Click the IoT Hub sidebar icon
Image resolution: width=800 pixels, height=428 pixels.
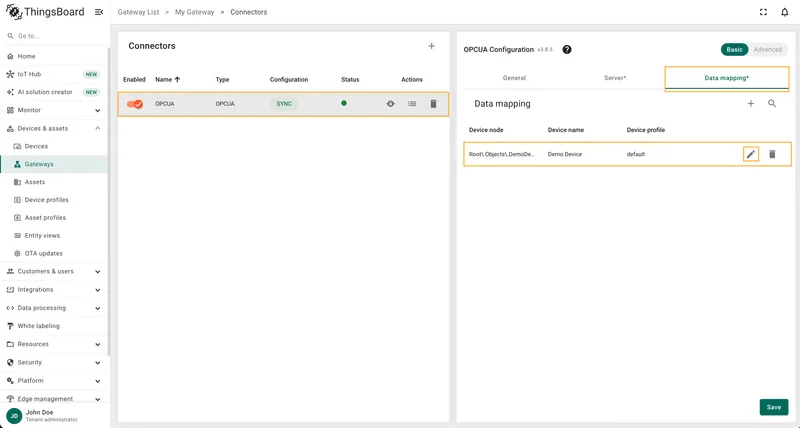[x=10, y=74]
